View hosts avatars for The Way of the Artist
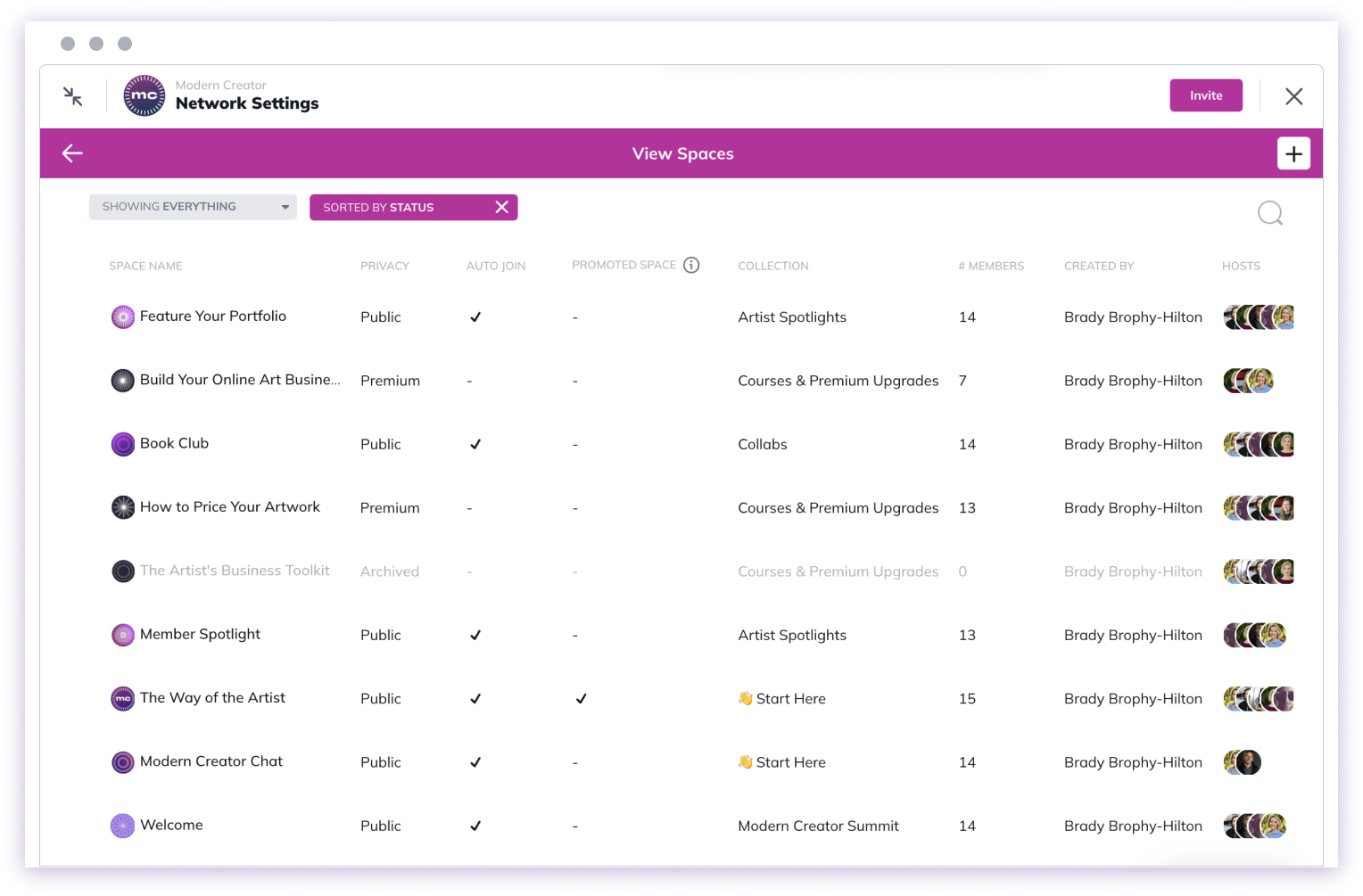 [1259, 699]
